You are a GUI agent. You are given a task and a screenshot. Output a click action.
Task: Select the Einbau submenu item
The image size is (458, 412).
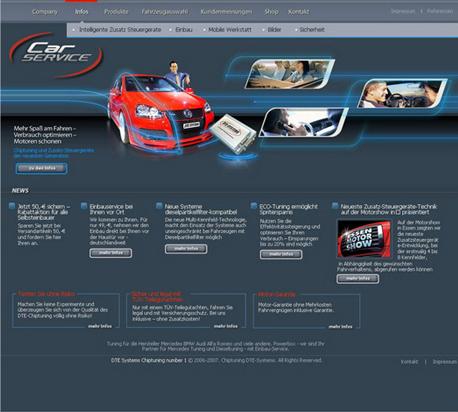pos(184,30)
